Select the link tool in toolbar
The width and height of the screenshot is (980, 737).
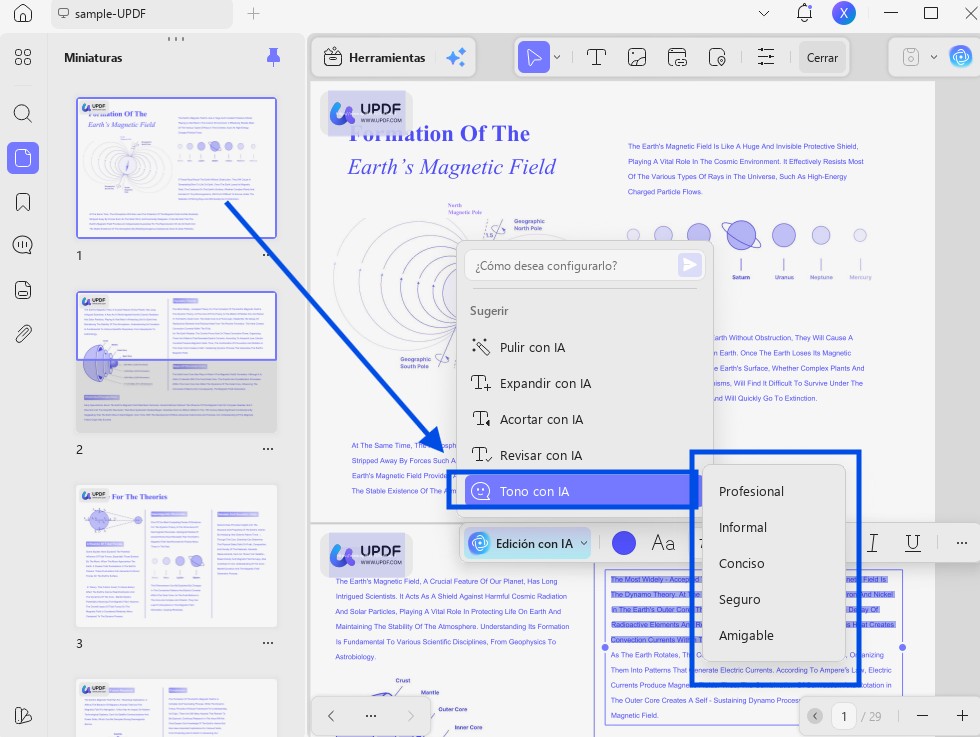tap(677, 58)
